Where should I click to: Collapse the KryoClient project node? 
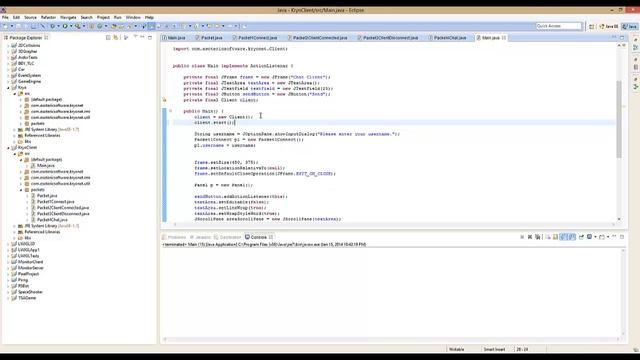[x=8, y=148]
